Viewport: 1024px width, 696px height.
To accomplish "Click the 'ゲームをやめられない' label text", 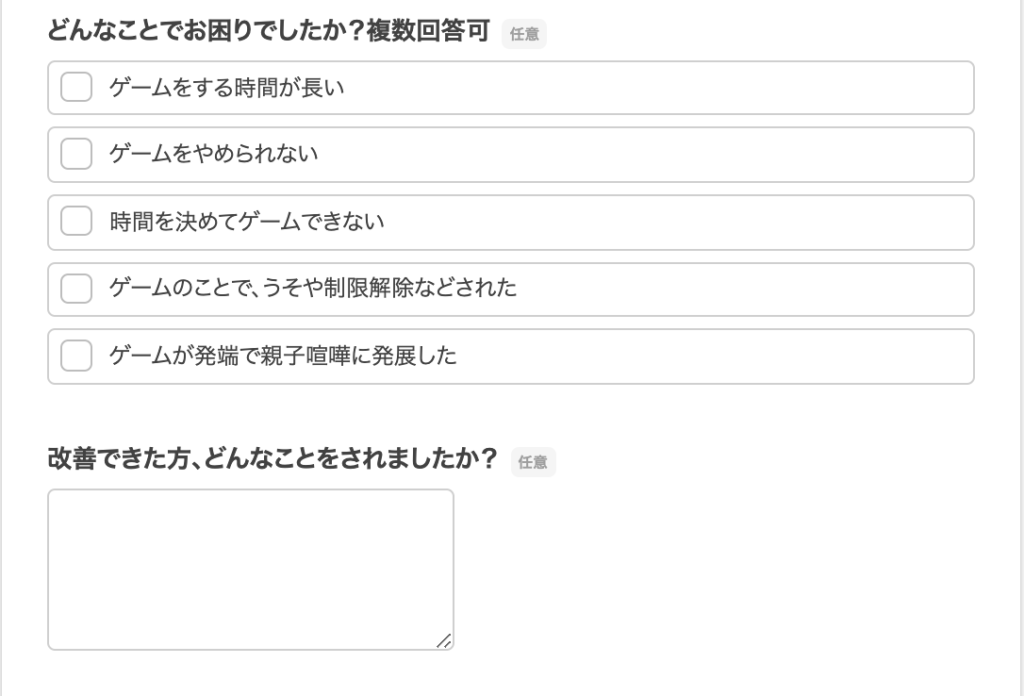I will click(x=214, y=154).
